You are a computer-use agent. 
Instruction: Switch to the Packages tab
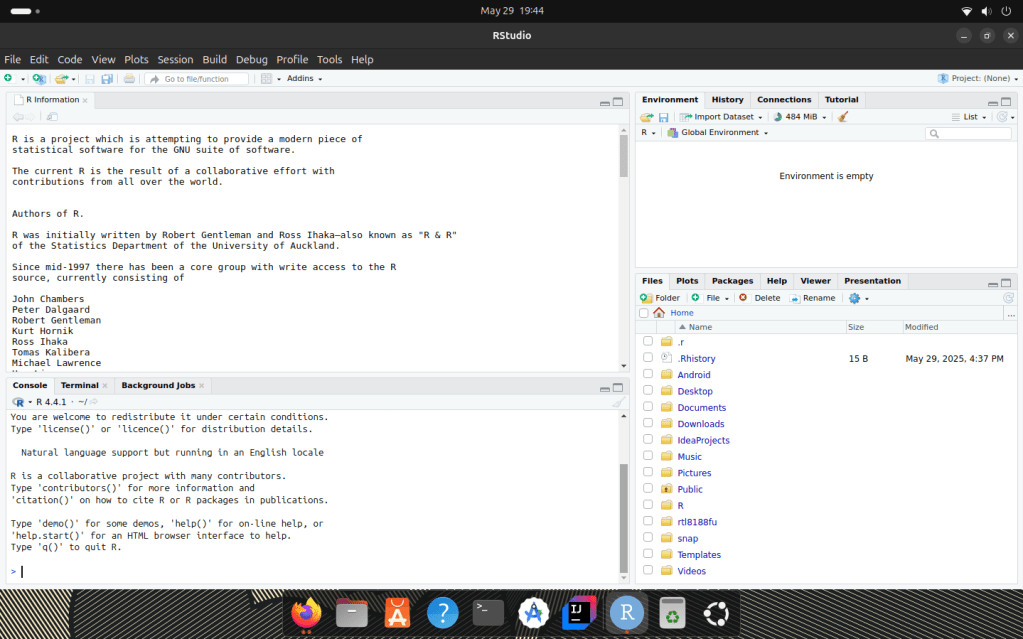[732, 281]
